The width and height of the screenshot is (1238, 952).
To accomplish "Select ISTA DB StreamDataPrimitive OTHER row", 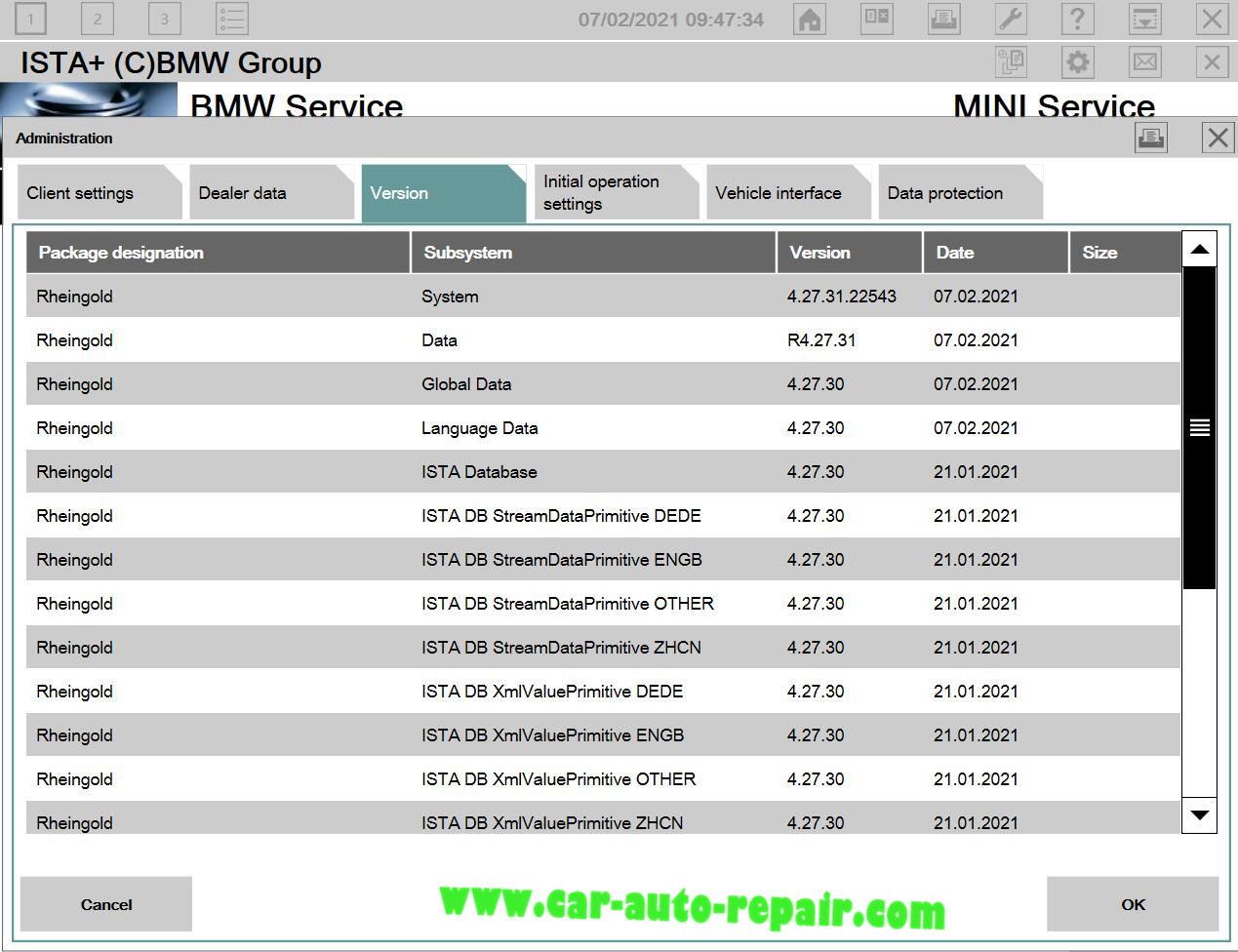I will point(603,604).
